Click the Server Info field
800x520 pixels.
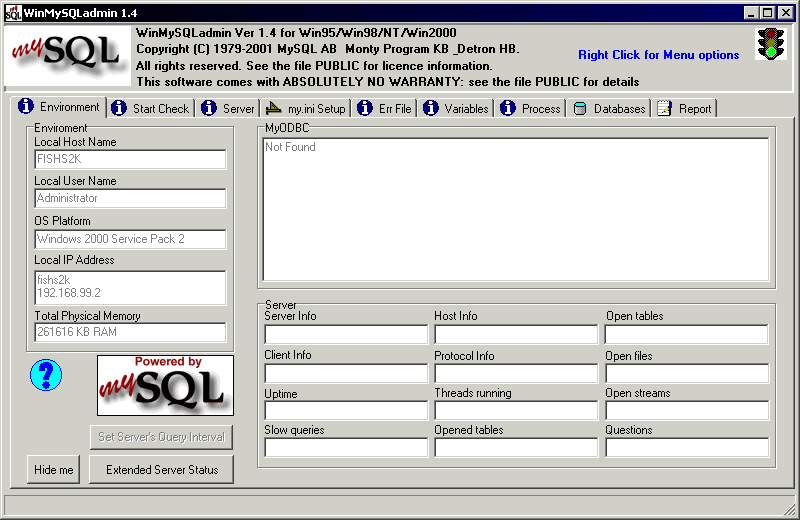pos(346,335)
